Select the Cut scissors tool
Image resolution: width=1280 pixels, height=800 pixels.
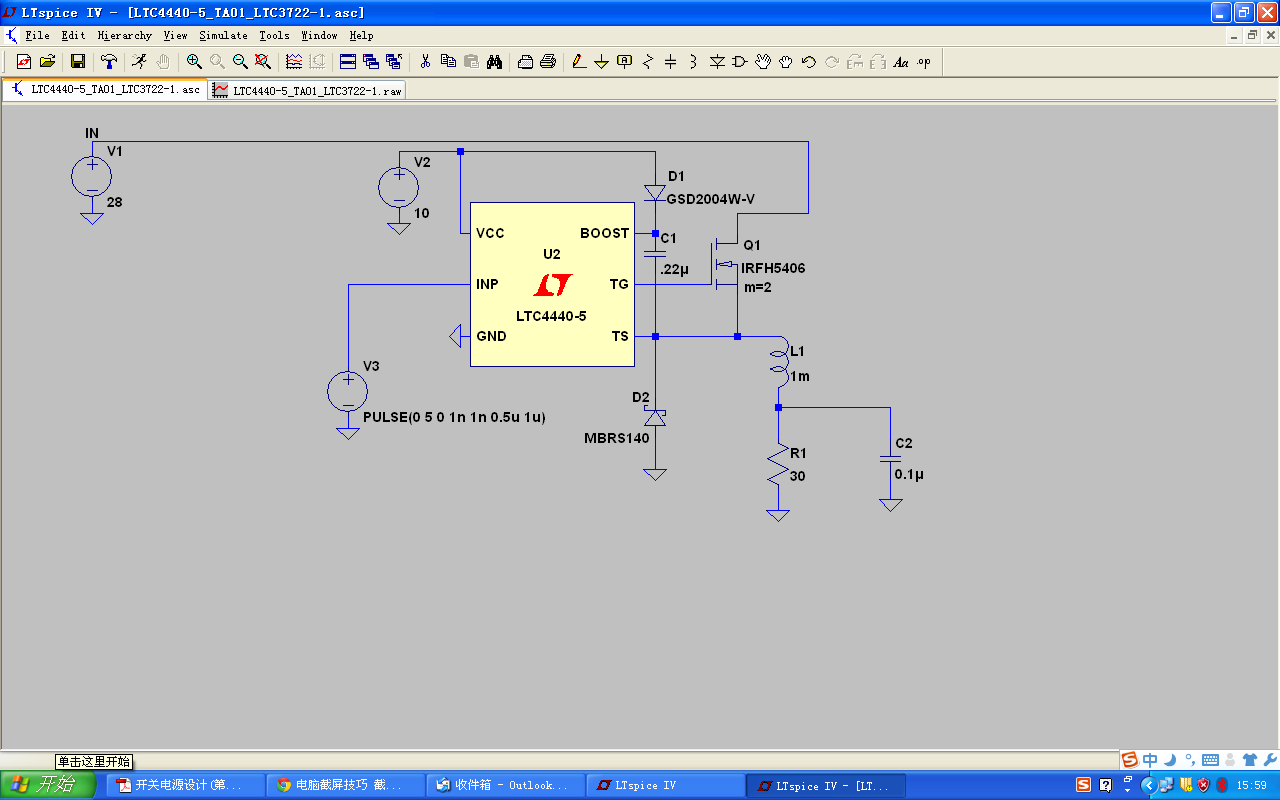click(425, 62)
